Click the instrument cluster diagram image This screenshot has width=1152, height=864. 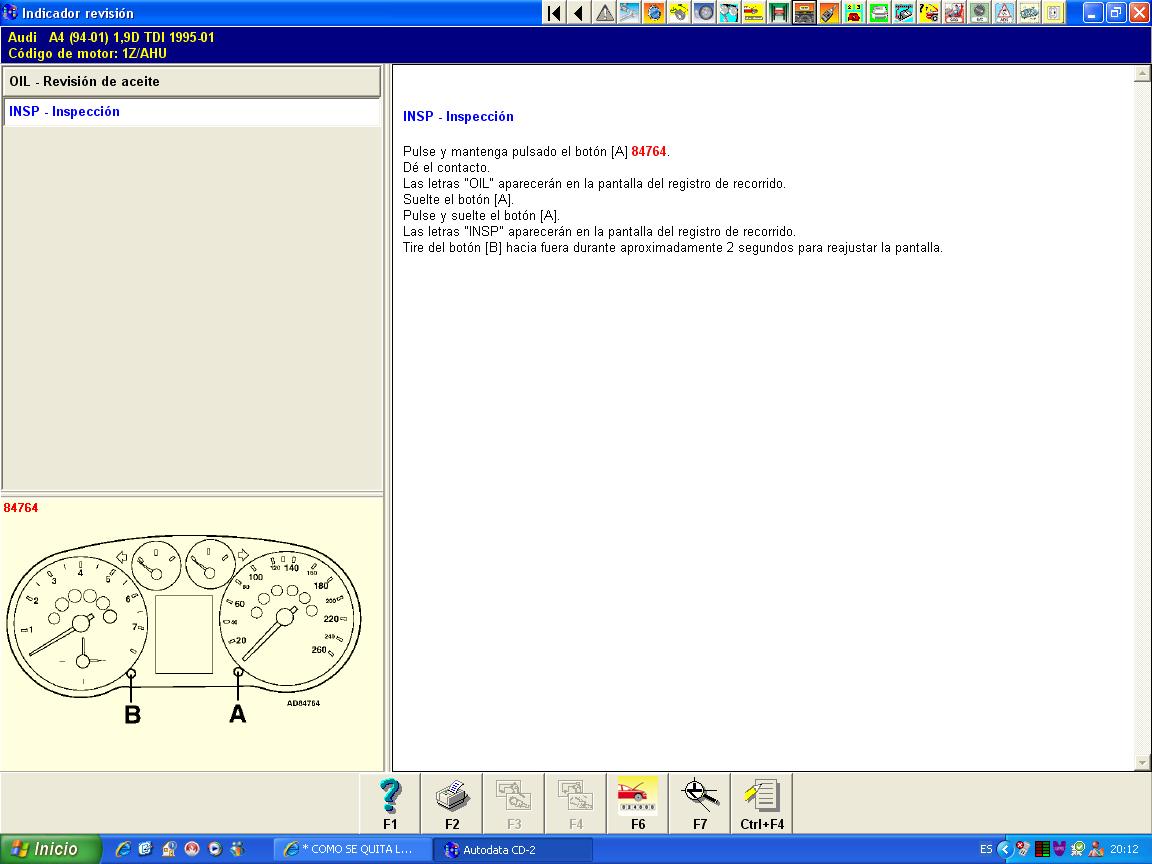[x=184, y=630]
